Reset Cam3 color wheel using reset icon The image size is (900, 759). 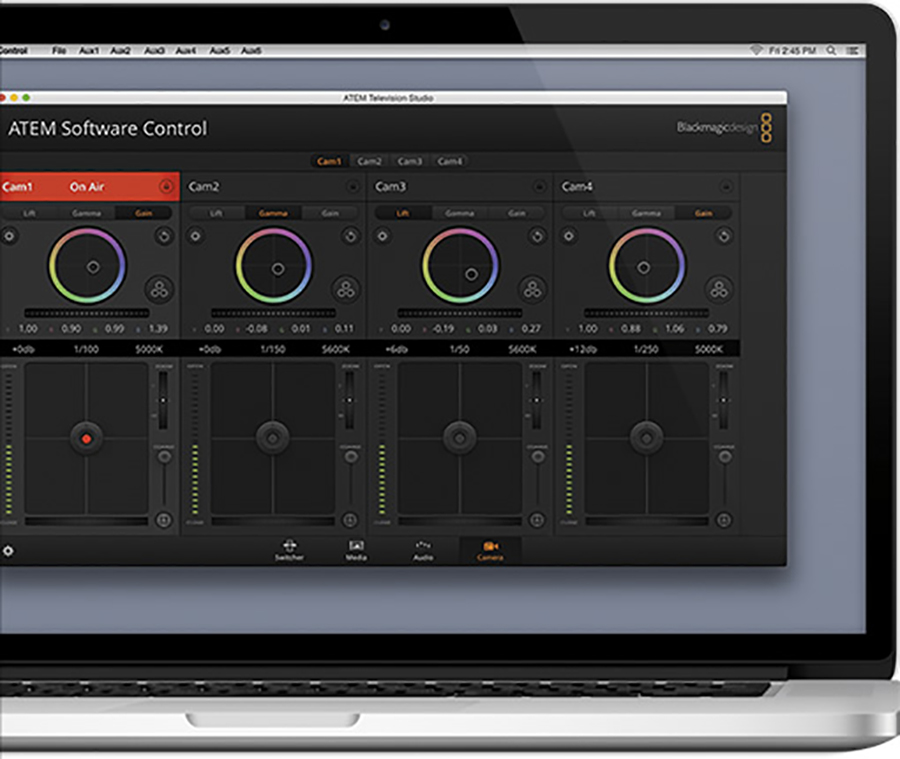click(537, 236)
